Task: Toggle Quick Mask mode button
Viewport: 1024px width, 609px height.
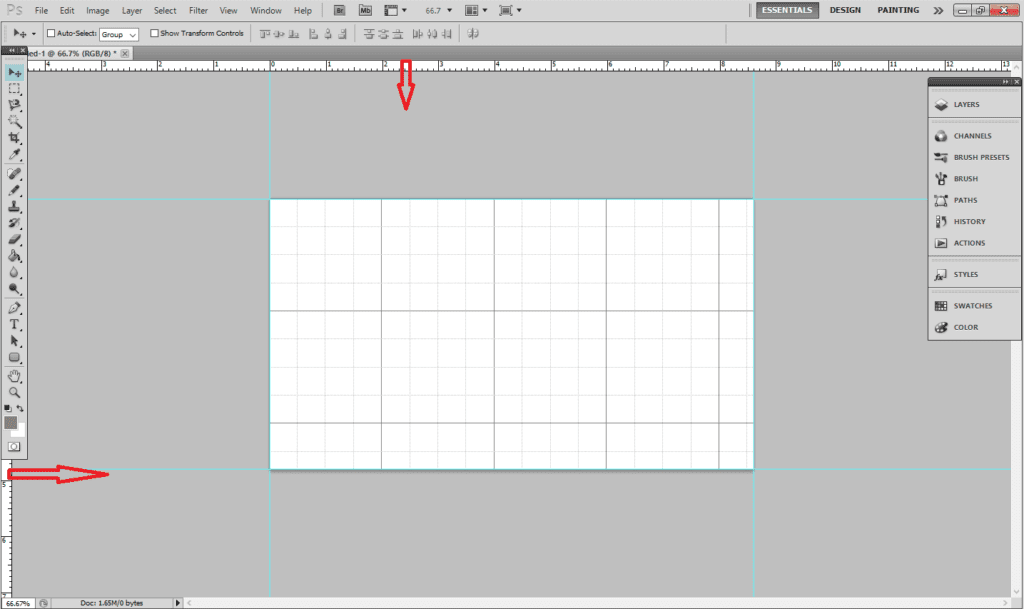Action: click(15, 446)
